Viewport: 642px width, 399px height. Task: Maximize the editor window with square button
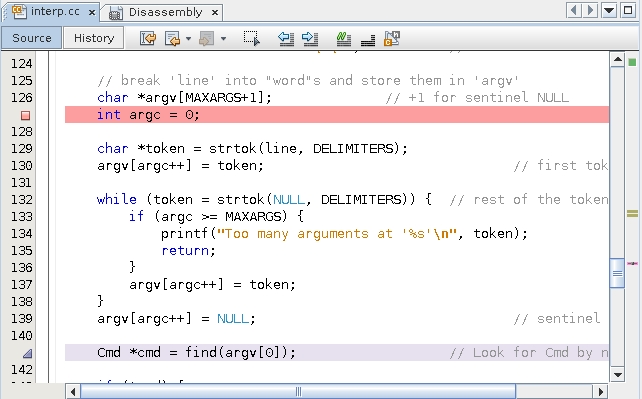click(628, 10)
